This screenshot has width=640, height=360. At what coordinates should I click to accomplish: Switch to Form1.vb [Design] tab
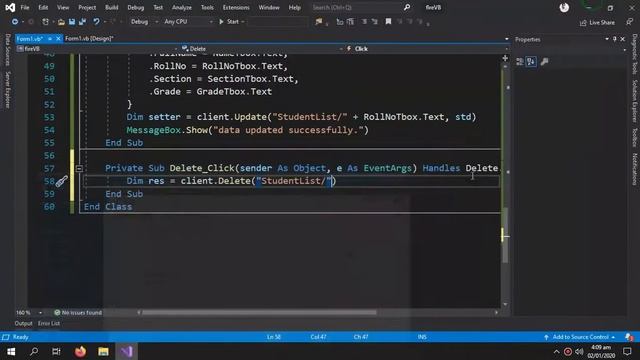click(x=89, y=38)
